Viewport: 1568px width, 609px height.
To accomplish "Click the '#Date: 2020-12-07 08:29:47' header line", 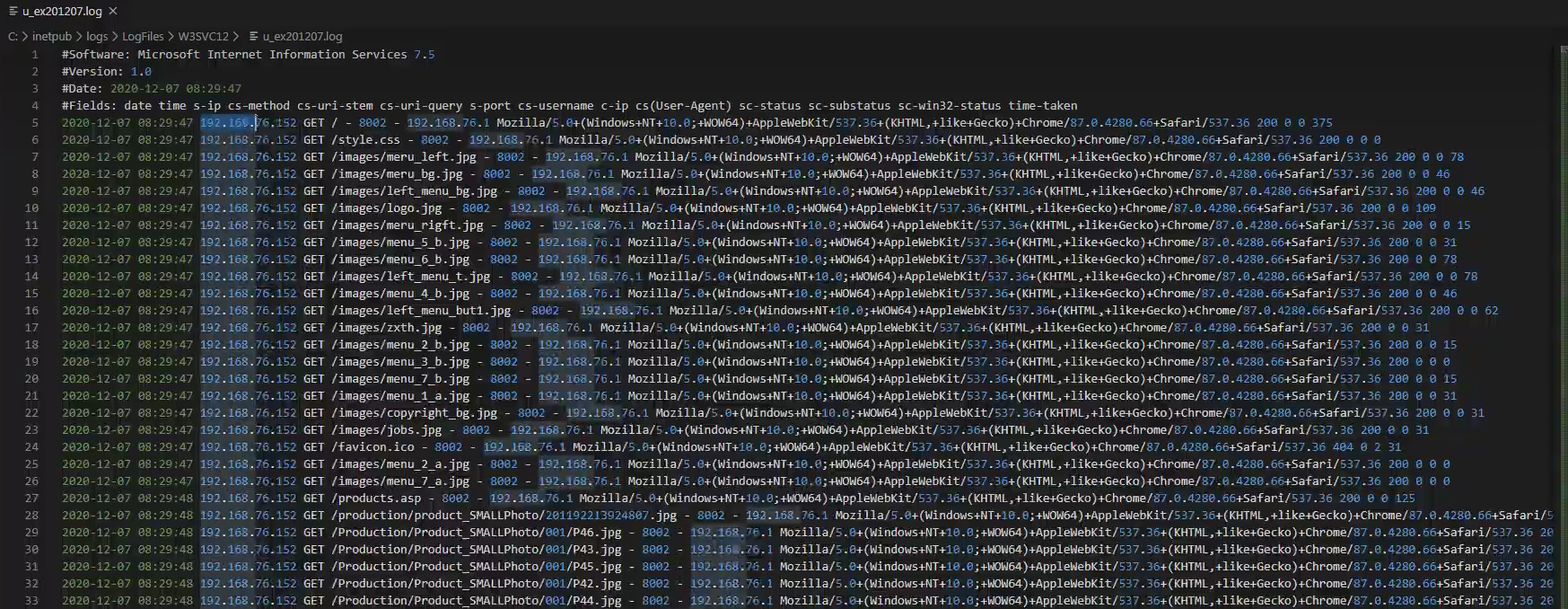I will click(152, 89).
